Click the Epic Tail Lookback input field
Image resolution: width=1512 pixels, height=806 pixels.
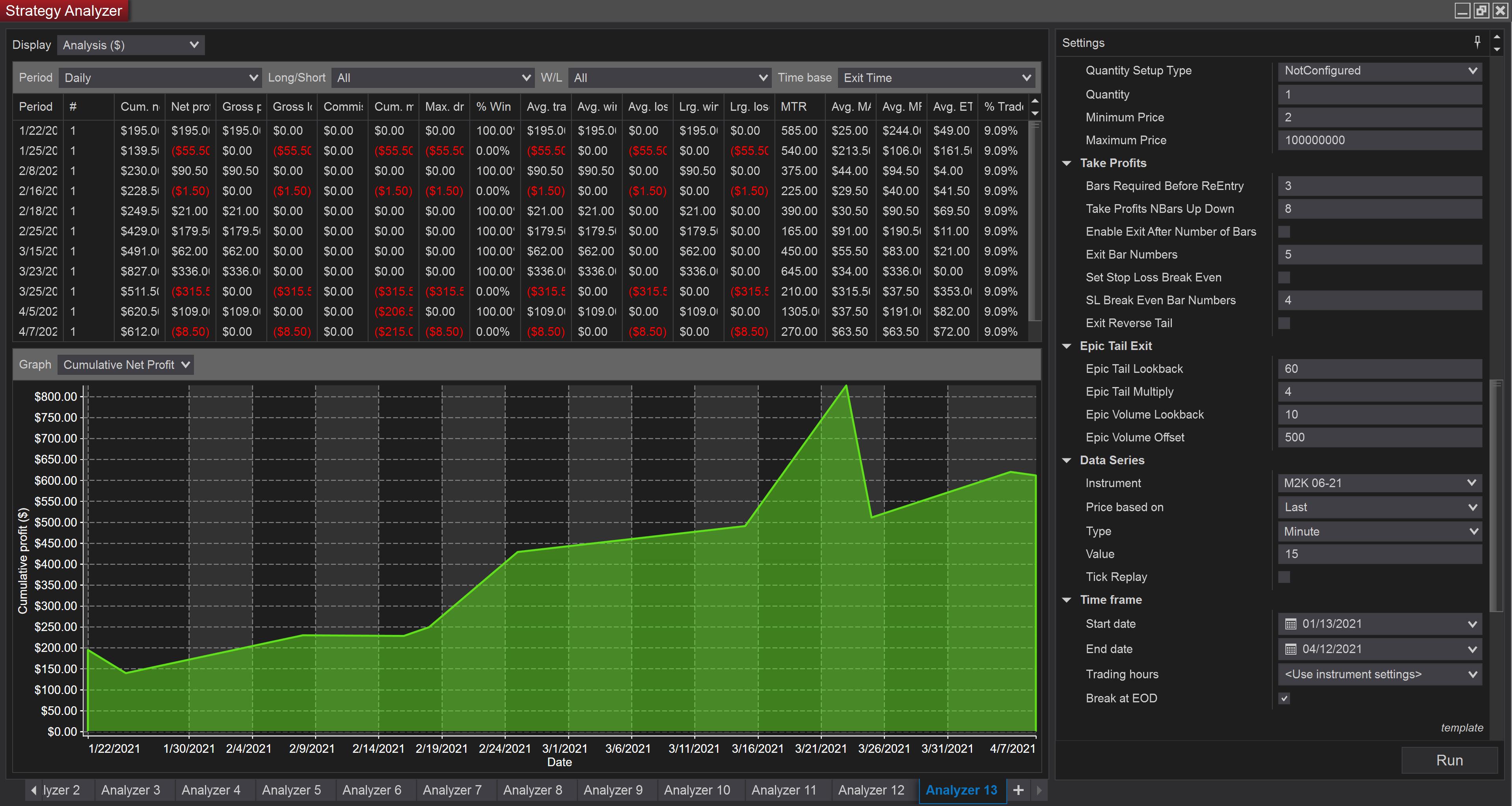[1379, 369]
